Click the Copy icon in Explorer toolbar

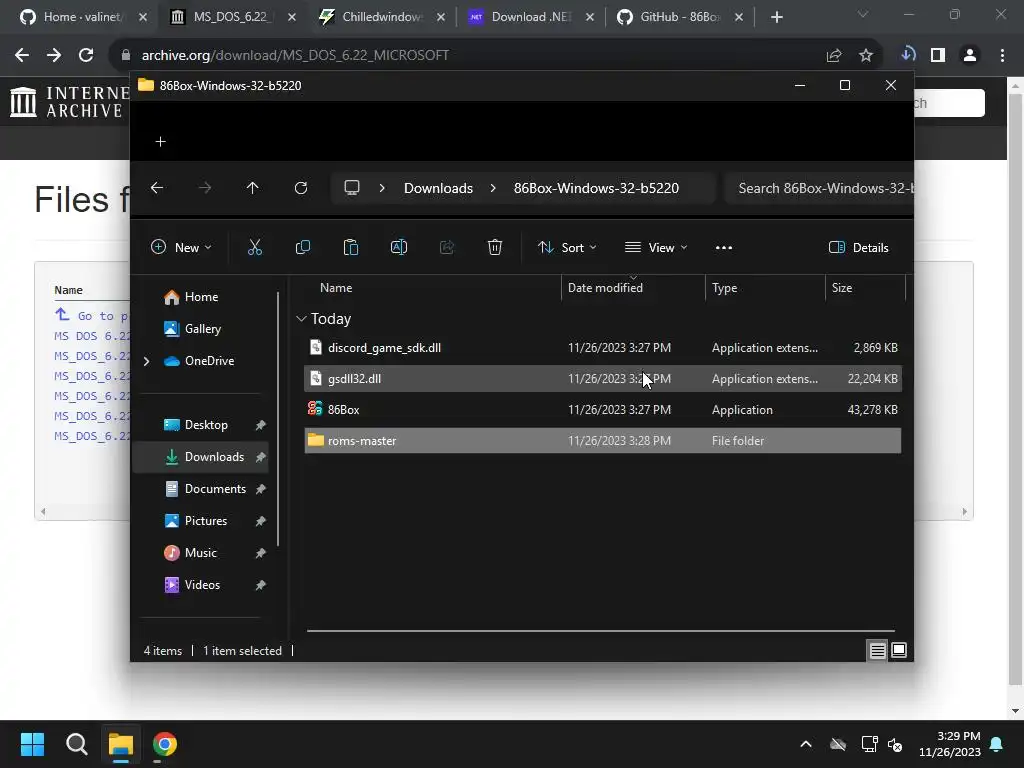coord(302,248)
